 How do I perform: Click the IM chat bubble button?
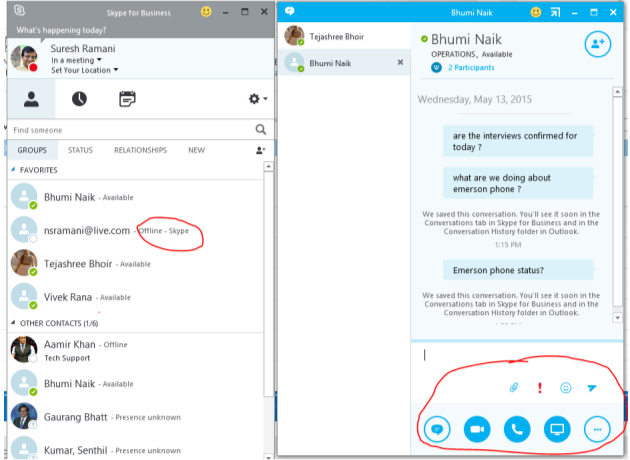coord(437,429)
